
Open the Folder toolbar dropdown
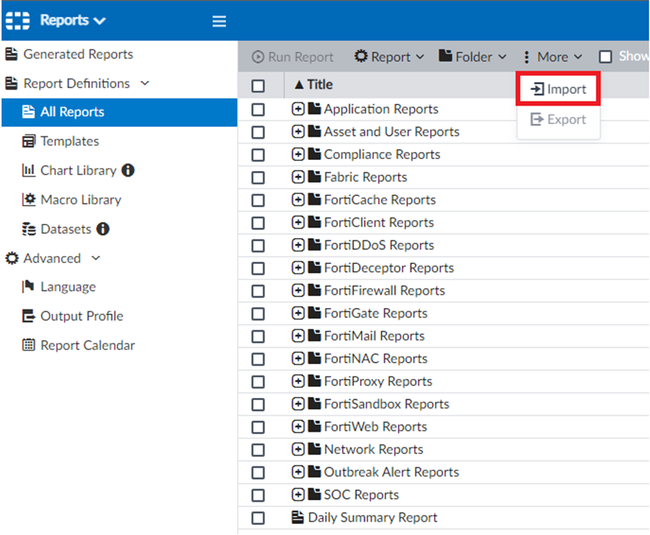[473, 57]
